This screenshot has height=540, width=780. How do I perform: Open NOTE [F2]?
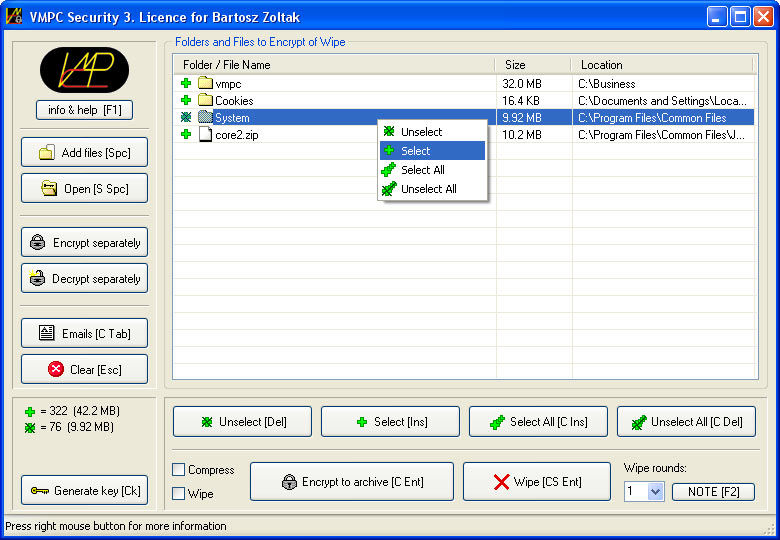click(x=713, y=492)
